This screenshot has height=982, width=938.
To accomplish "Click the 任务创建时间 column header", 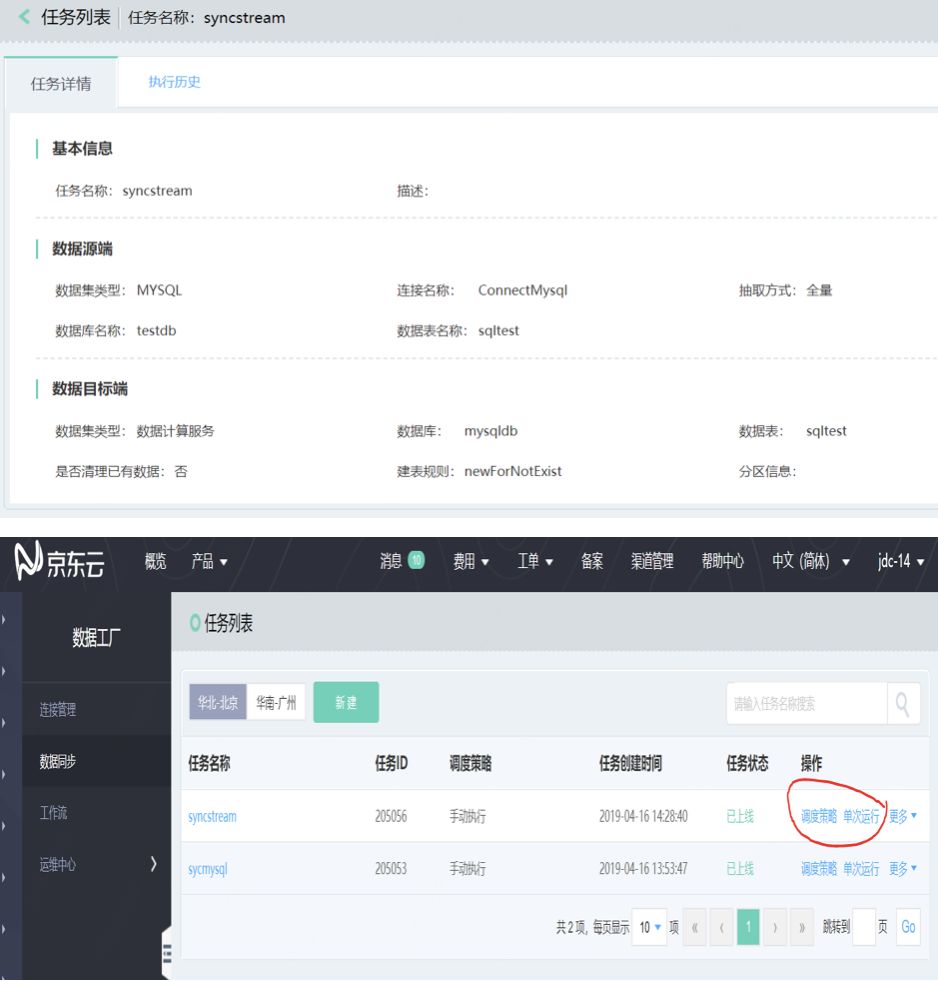I will (630, 763).
